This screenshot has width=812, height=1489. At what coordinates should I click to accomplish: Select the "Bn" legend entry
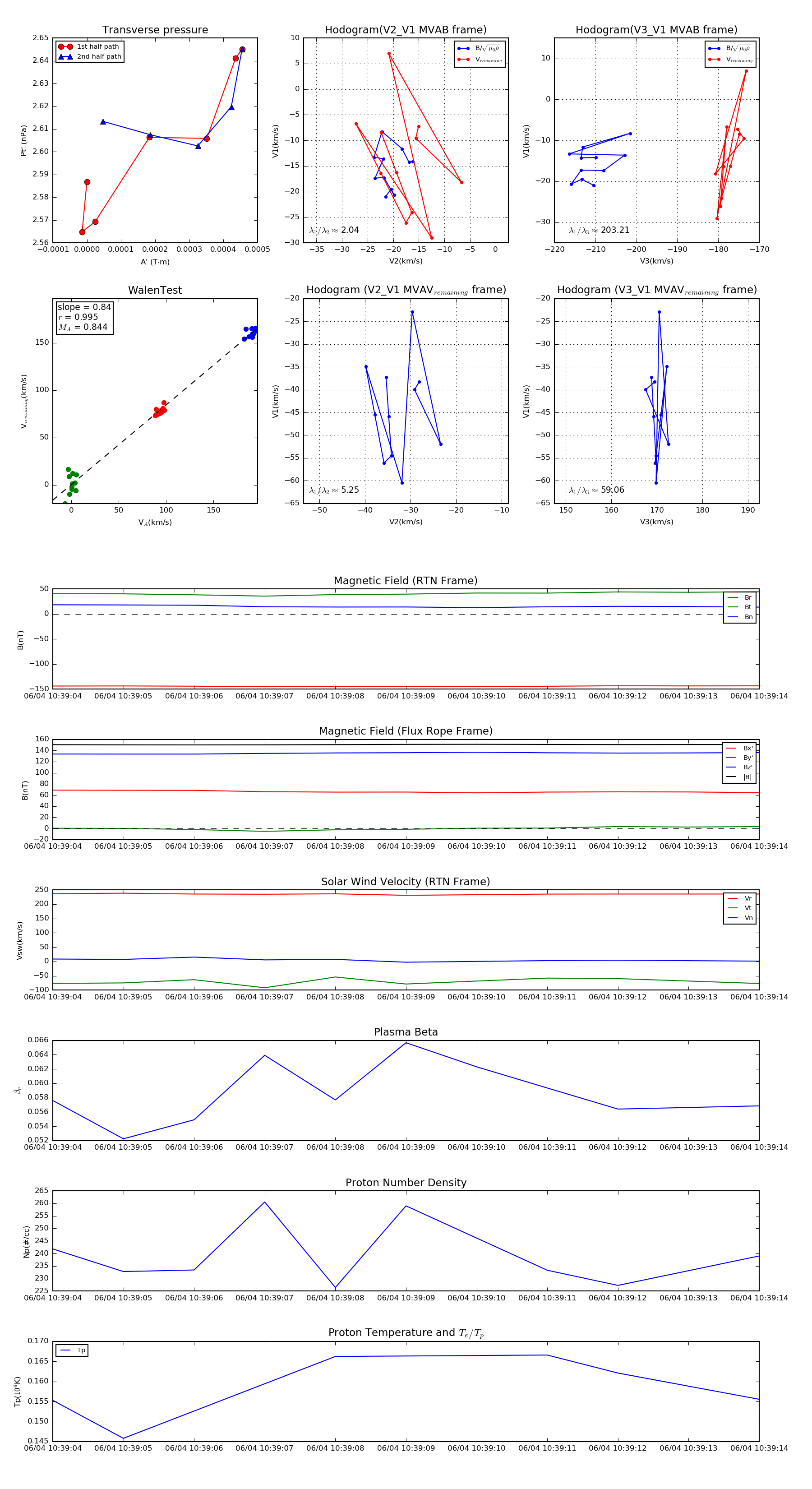[x=740, y=617]
